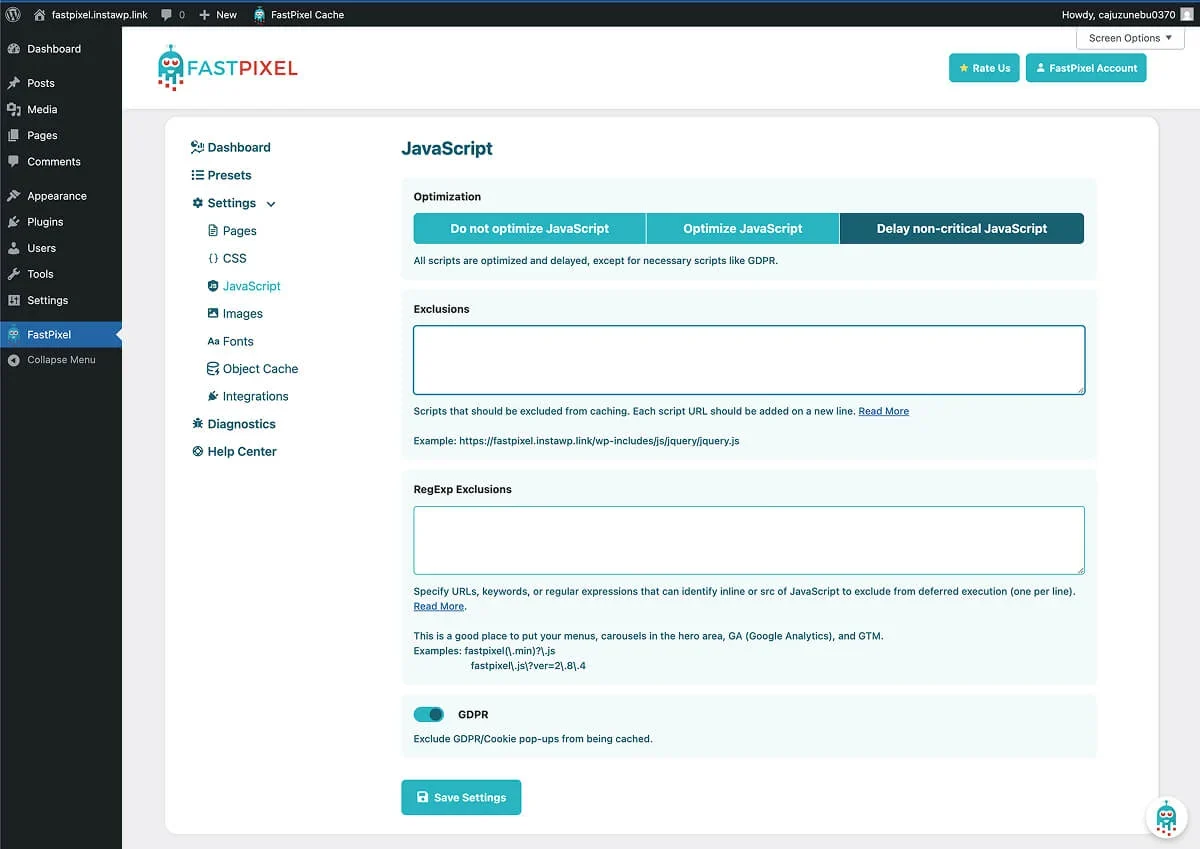This screenshot has height=849, width=1200.
Task: Open the Integrations settings tab
Action: [x=247, y=396]
